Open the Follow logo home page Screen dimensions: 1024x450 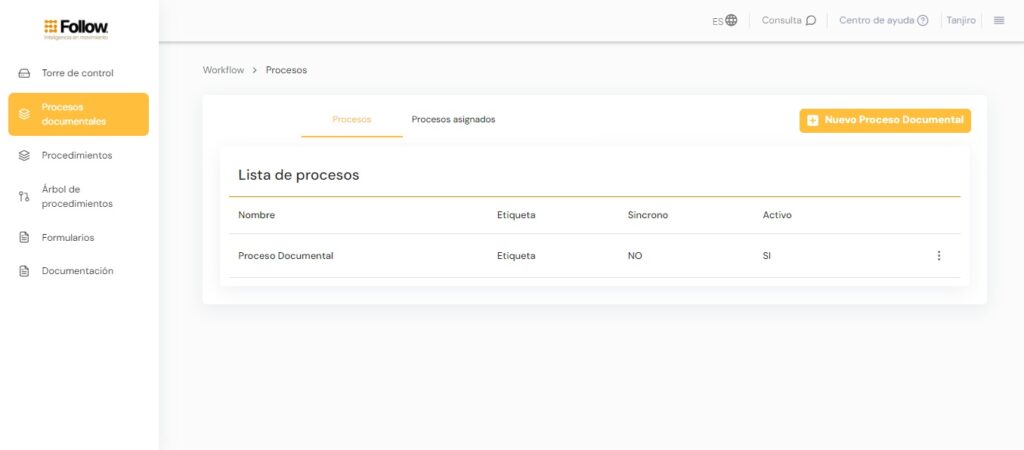[x=76, y=27]
